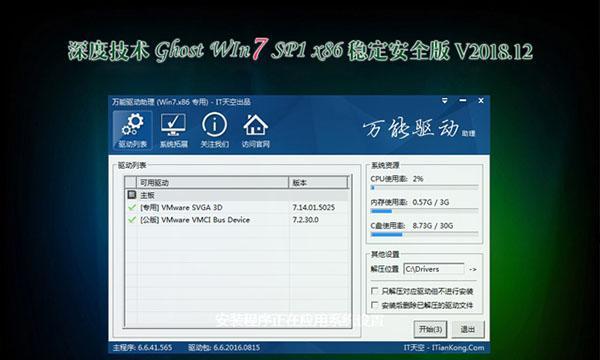
Task: Open the ITianKong.Com link in status bar
Action: coord(458,348)
